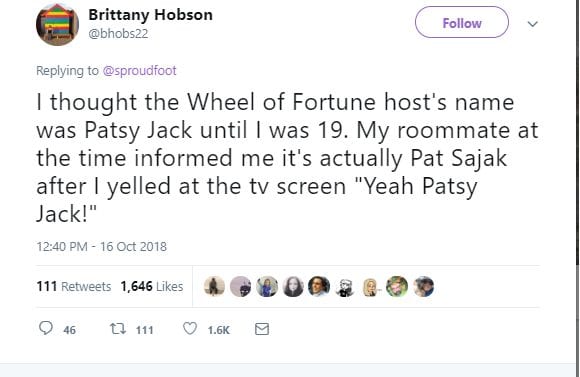The height and width of the screenshot is (377, 580).
Task: Click the reply speech bubble icon
Action: point(46,328)
